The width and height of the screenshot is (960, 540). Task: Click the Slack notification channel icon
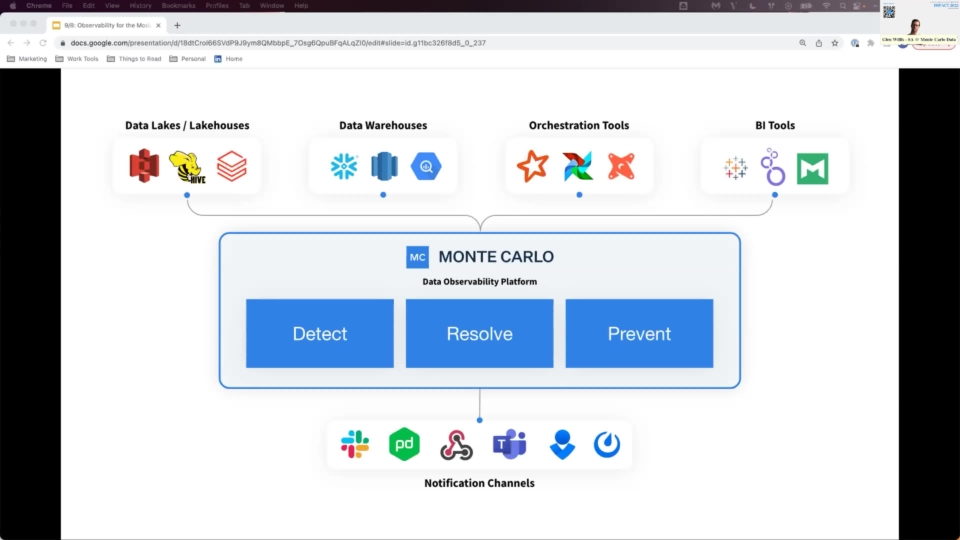coord(355,444)
